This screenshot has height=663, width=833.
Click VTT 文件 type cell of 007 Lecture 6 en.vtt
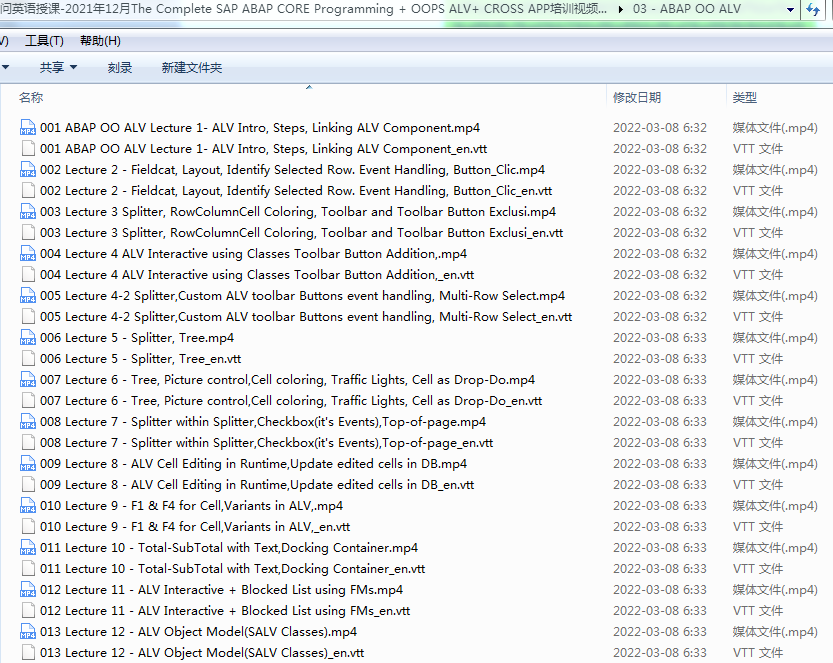[x=758, y=401]
